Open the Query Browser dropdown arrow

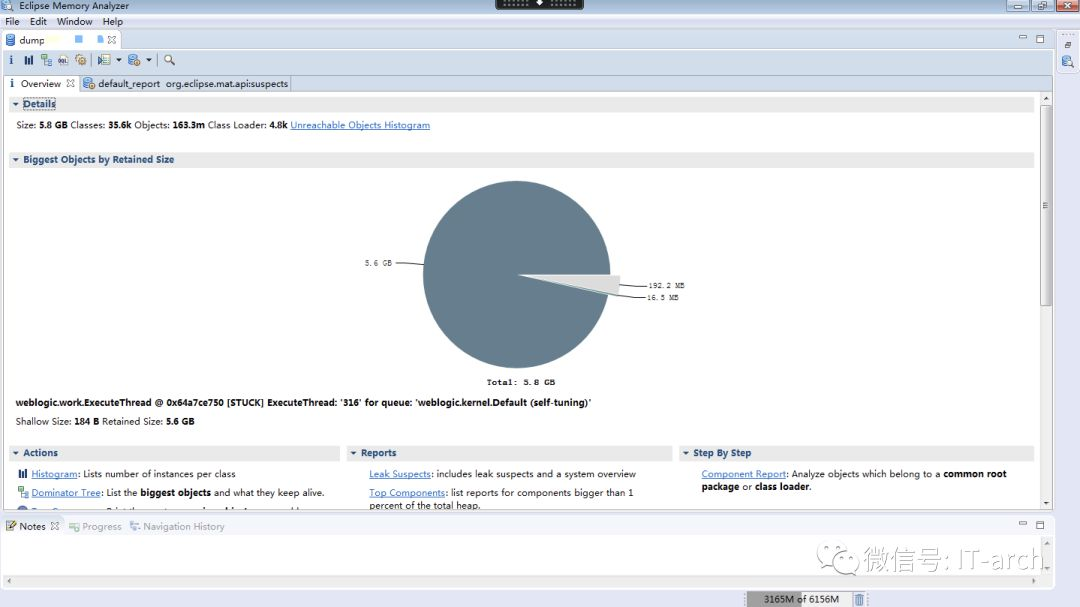[149, 60]
